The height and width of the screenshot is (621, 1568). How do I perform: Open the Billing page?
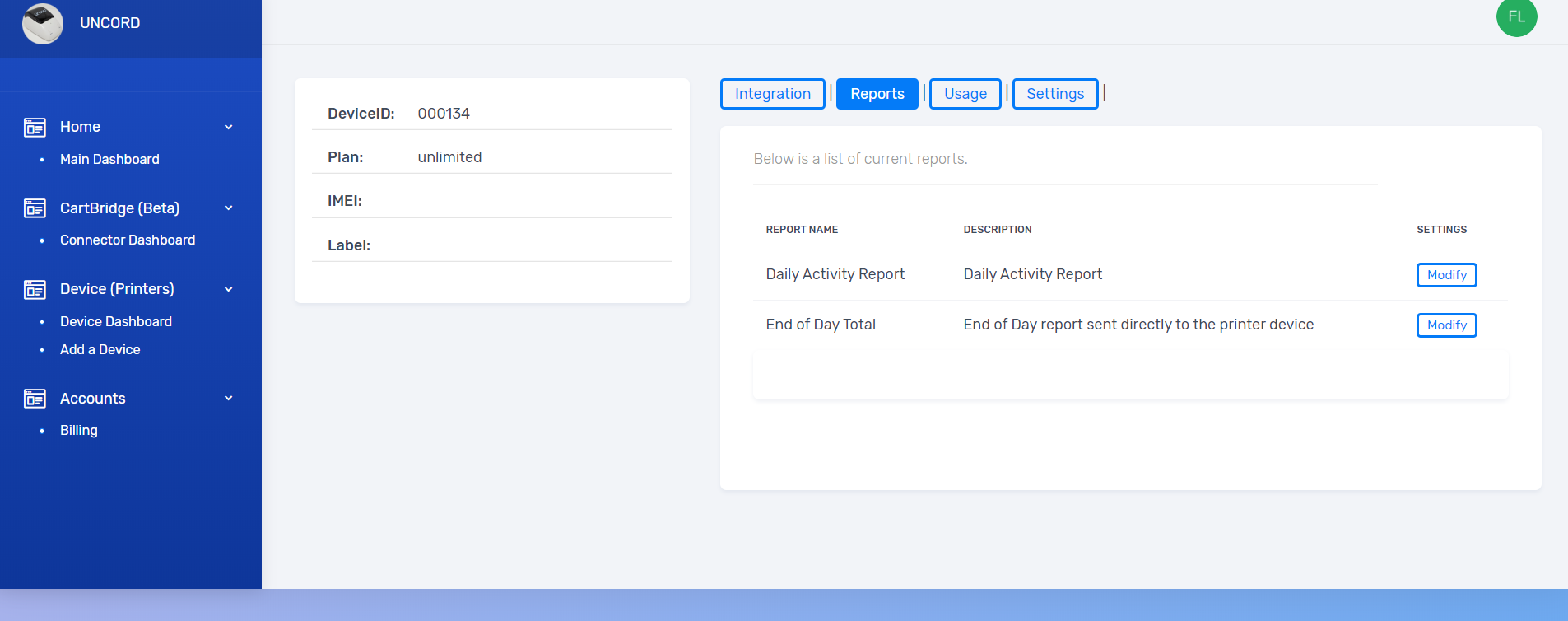[79, 430]
